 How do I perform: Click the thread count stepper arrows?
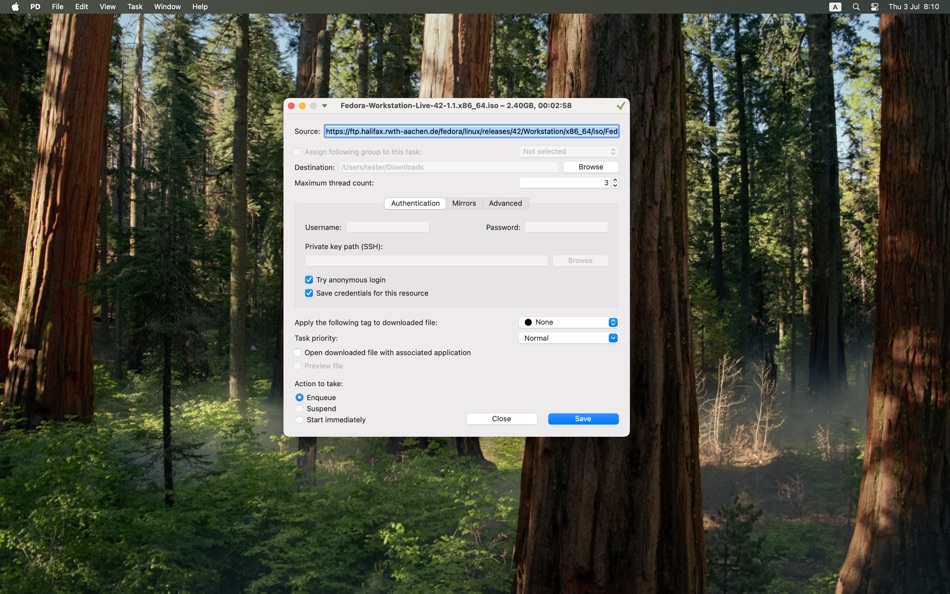(615, 182)
